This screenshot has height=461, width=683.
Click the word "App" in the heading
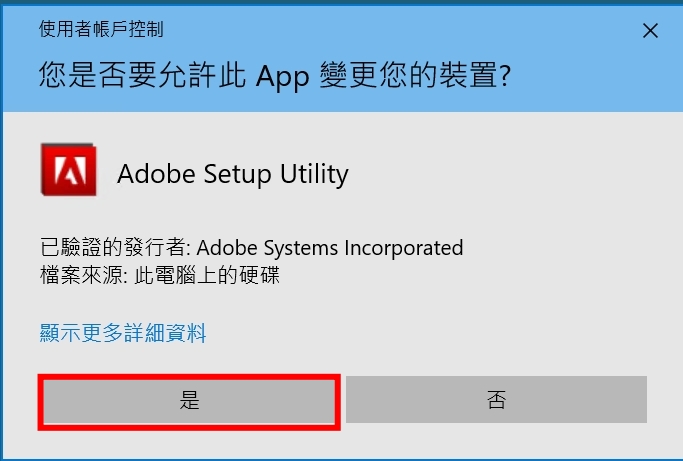click(283, 76)
